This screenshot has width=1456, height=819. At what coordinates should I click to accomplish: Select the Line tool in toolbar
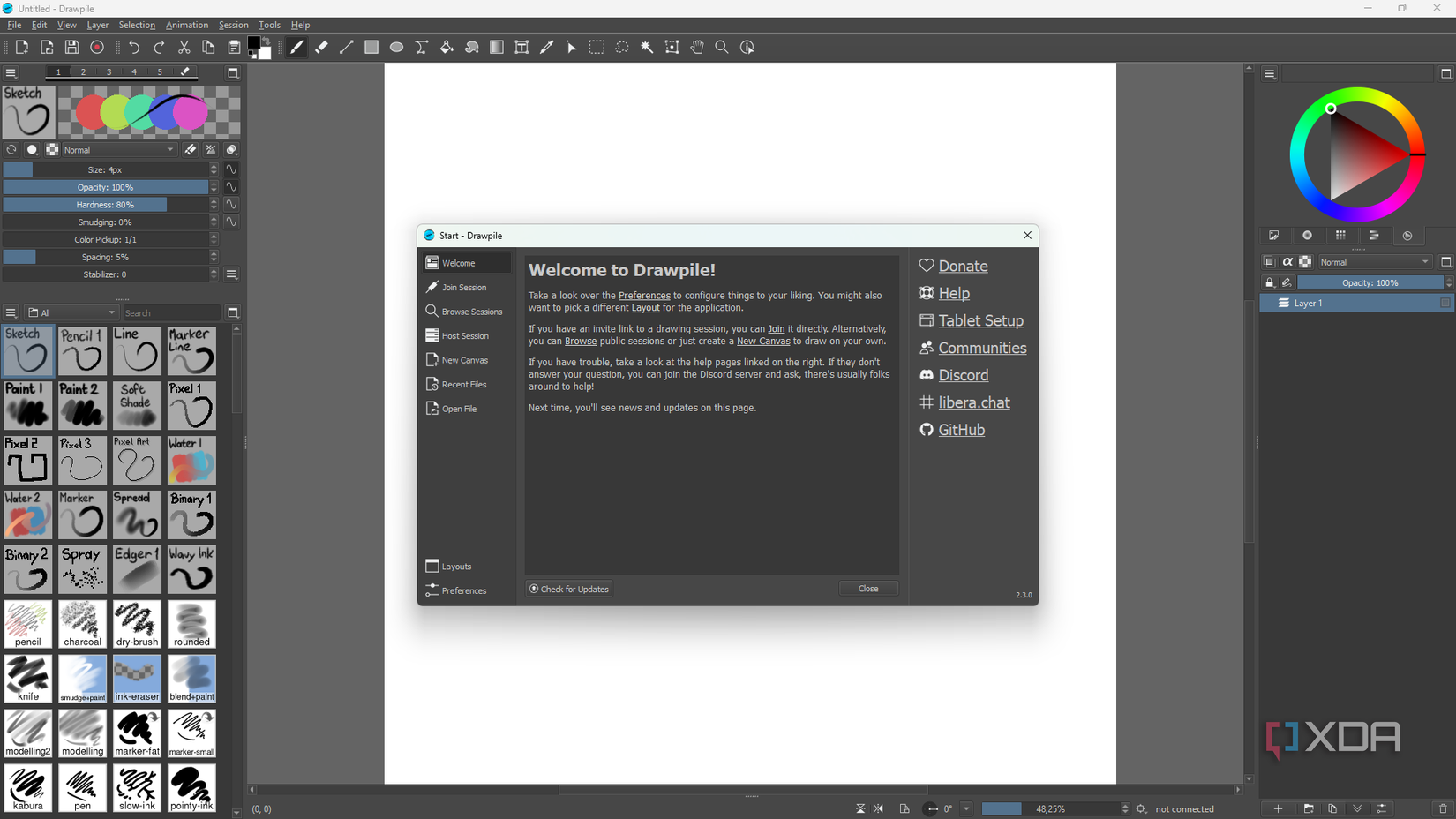click(346, 48)
